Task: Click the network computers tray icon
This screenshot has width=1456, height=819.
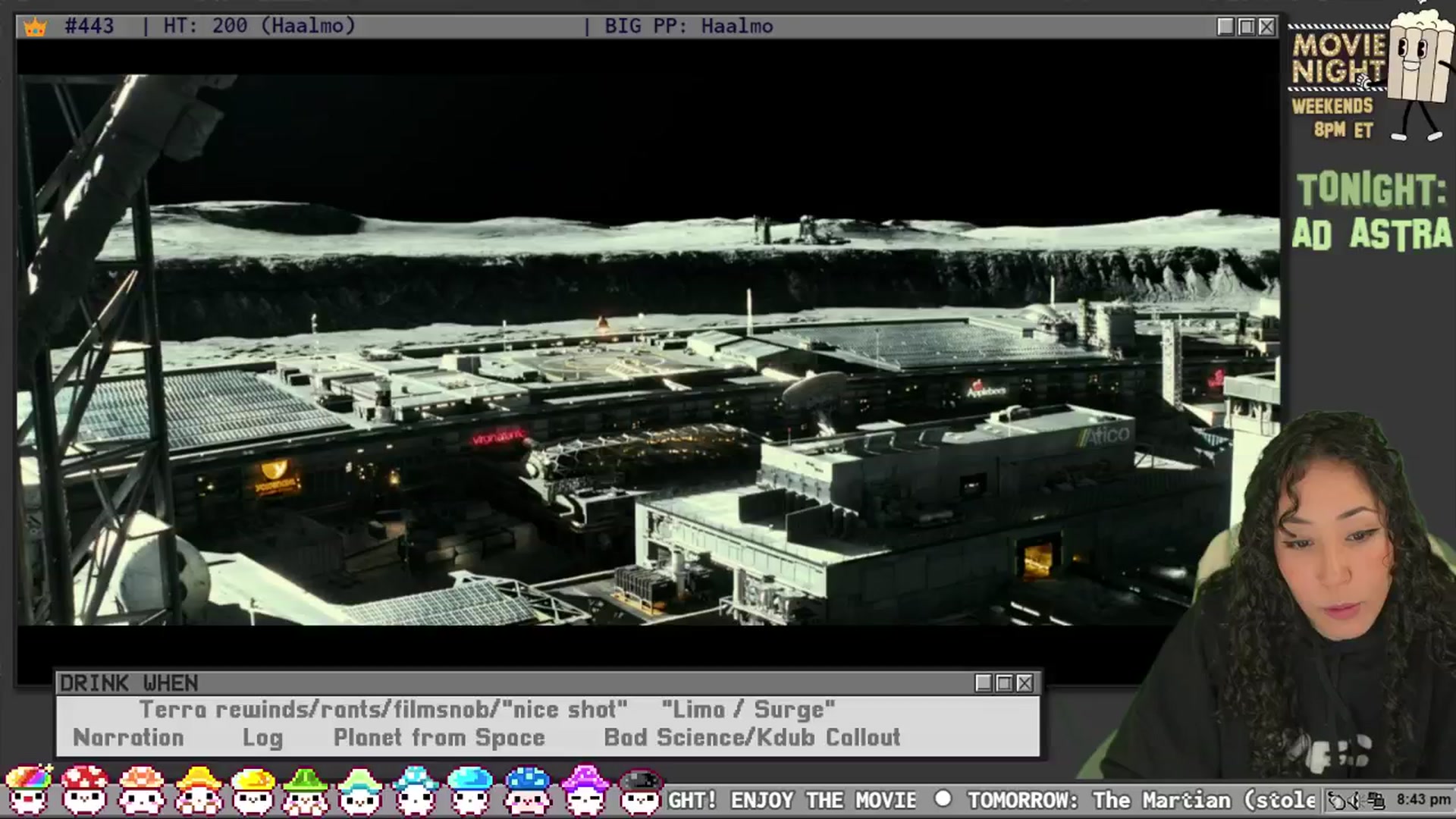Action: coord(1376,800)
